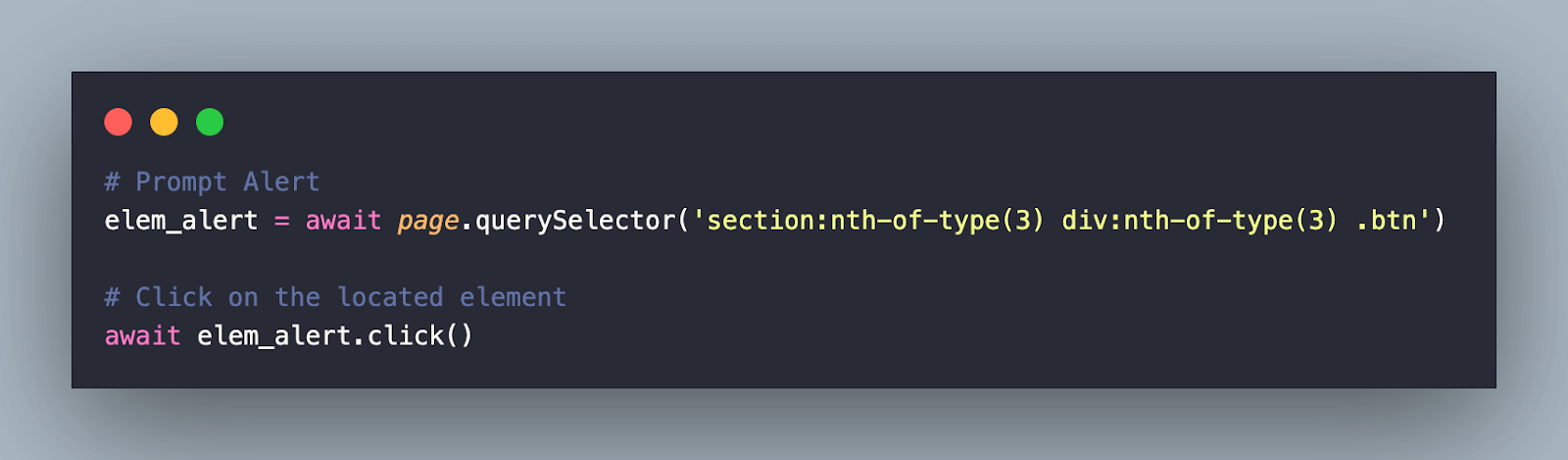Click the word 'located' in the second comment

[x=390, y=297]
